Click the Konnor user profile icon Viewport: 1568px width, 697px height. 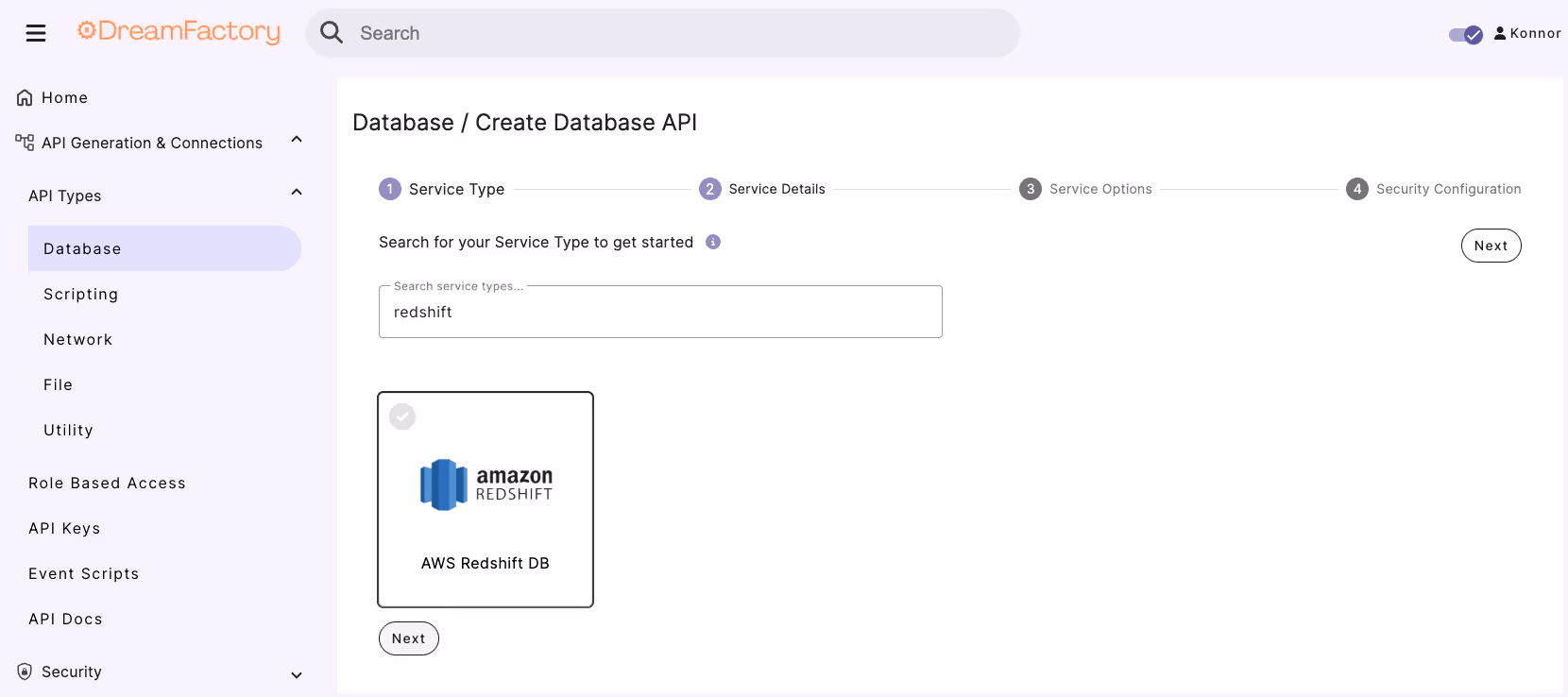click(x=1500, y=33)
